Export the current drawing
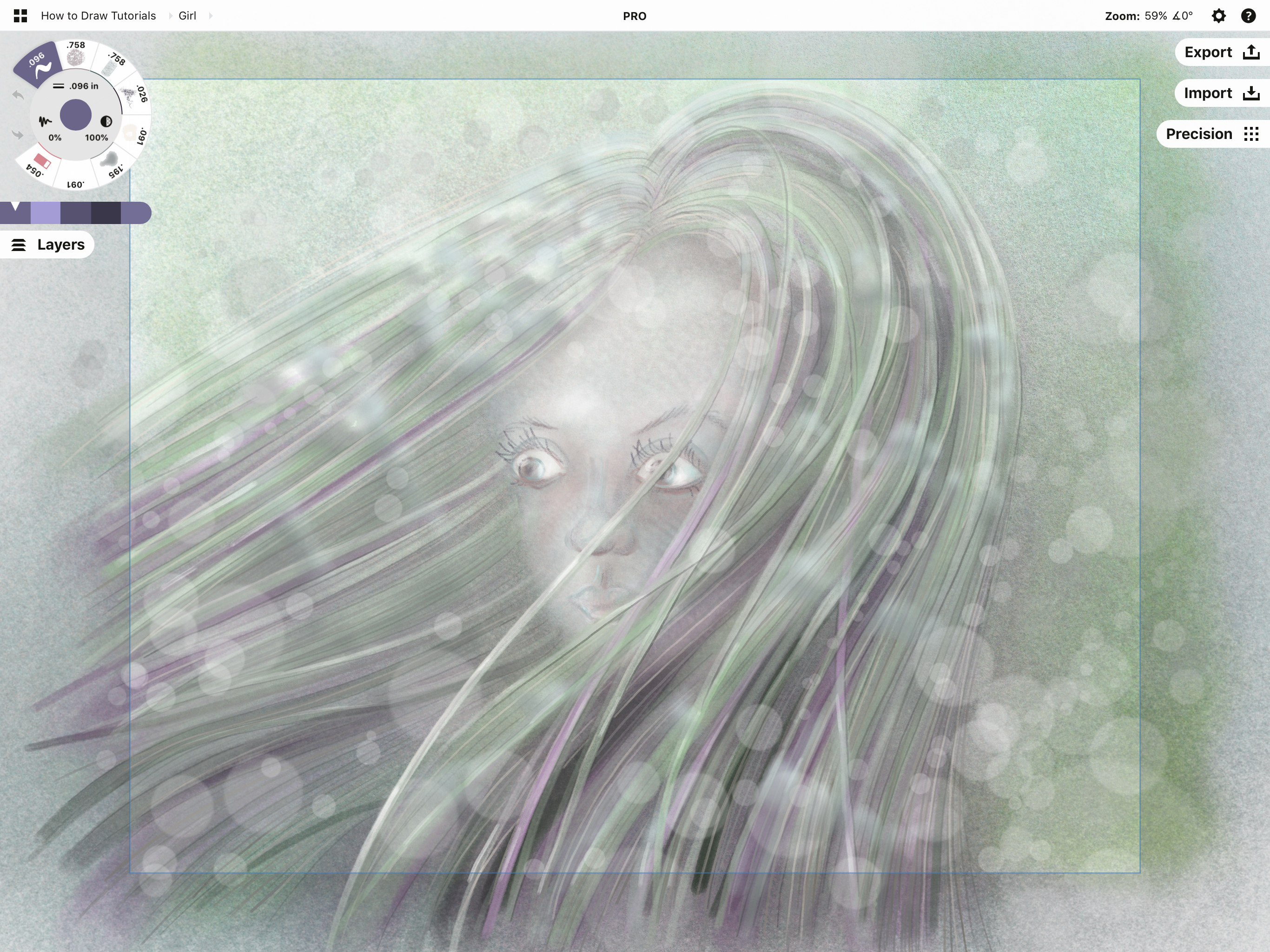Image resolution: width=1270 pixels, height=952 pixels. (x=1220, y=52)
